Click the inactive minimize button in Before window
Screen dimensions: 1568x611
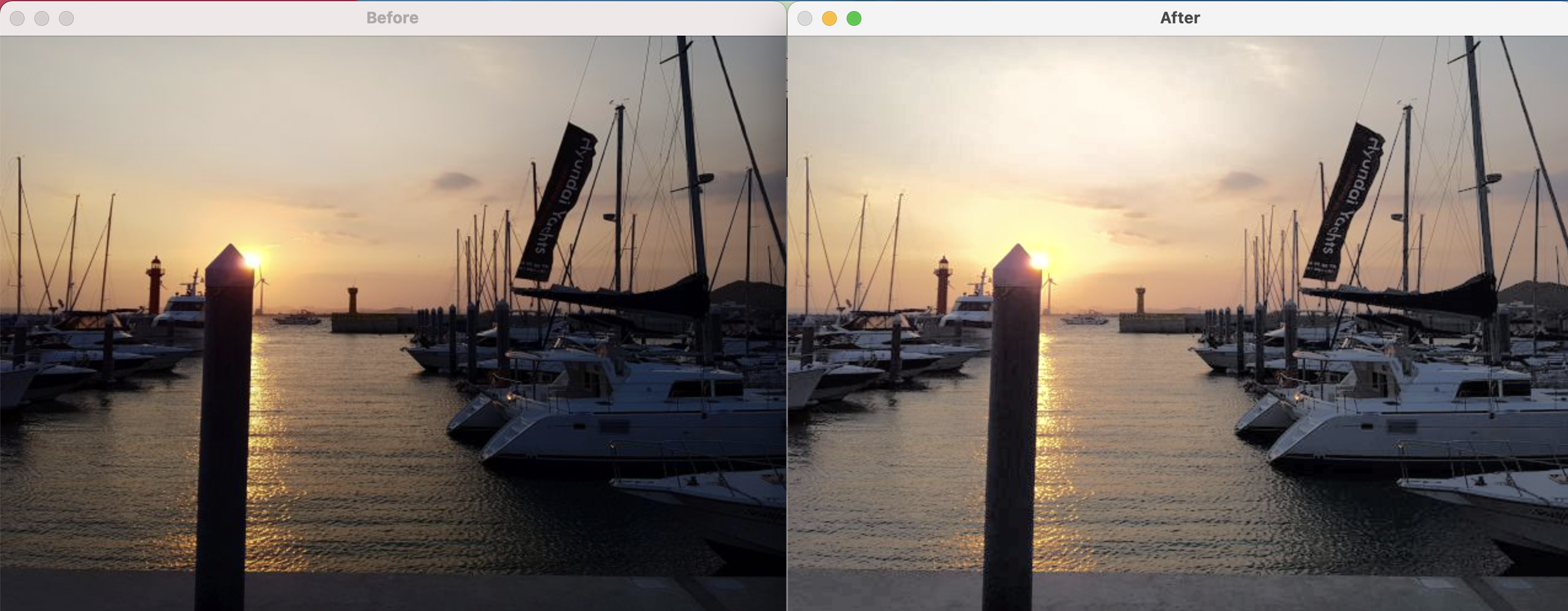point(42,18)
